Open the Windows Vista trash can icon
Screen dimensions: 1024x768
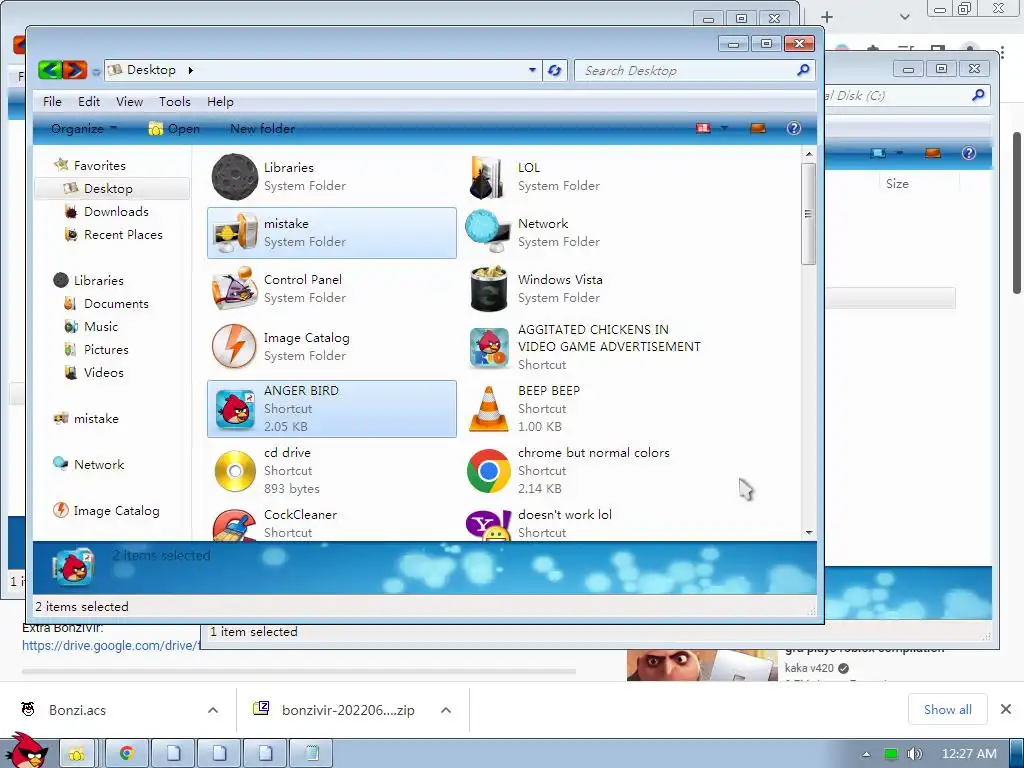[x=488, y=289]
